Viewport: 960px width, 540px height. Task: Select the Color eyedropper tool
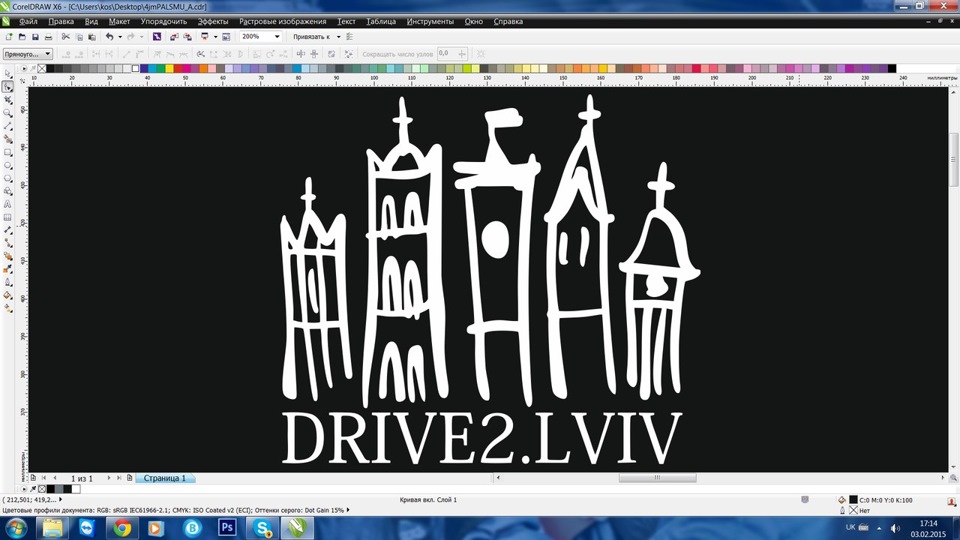(7, 269)
